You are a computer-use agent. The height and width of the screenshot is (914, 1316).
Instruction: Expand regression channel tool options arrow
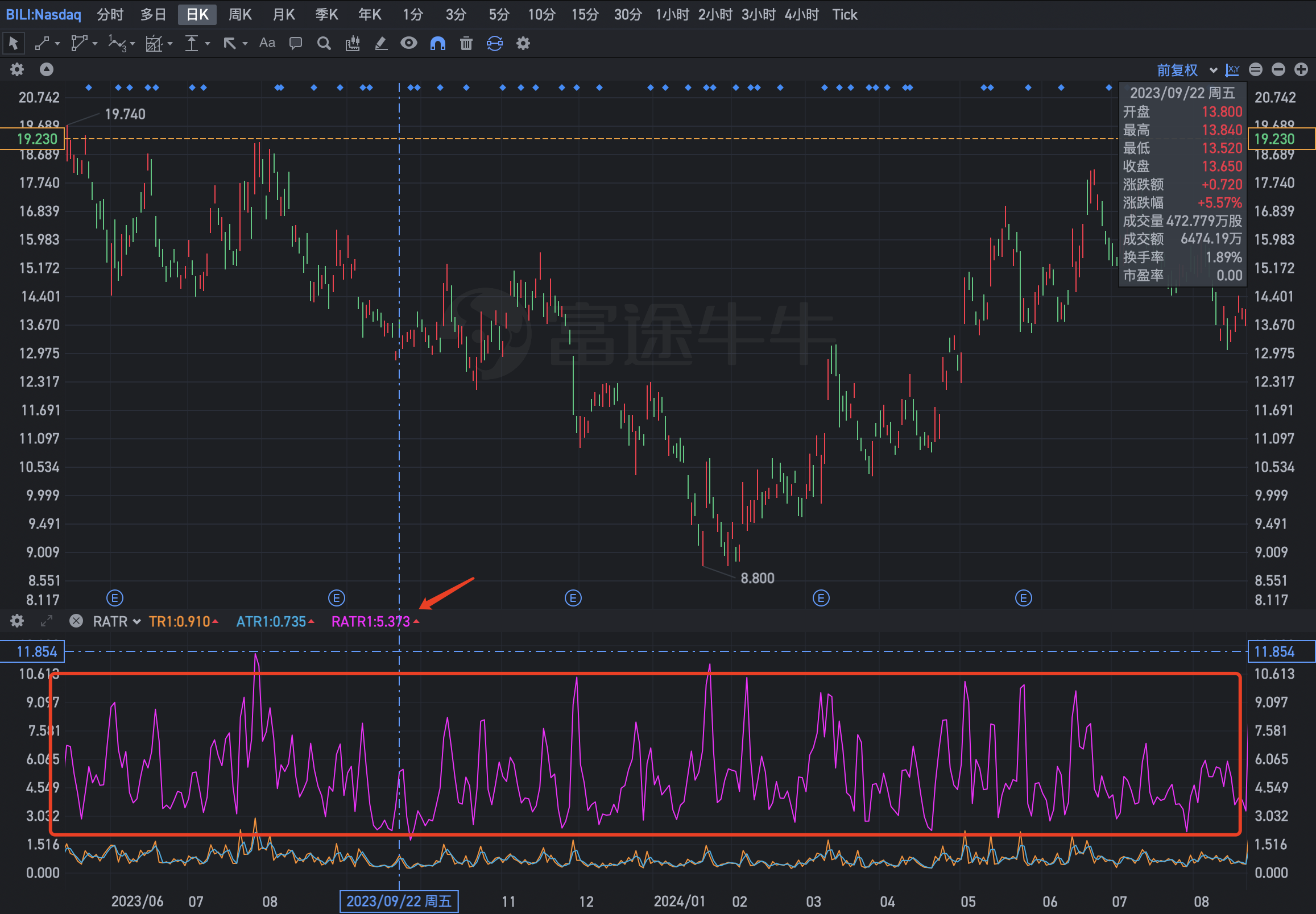point(169,44)
